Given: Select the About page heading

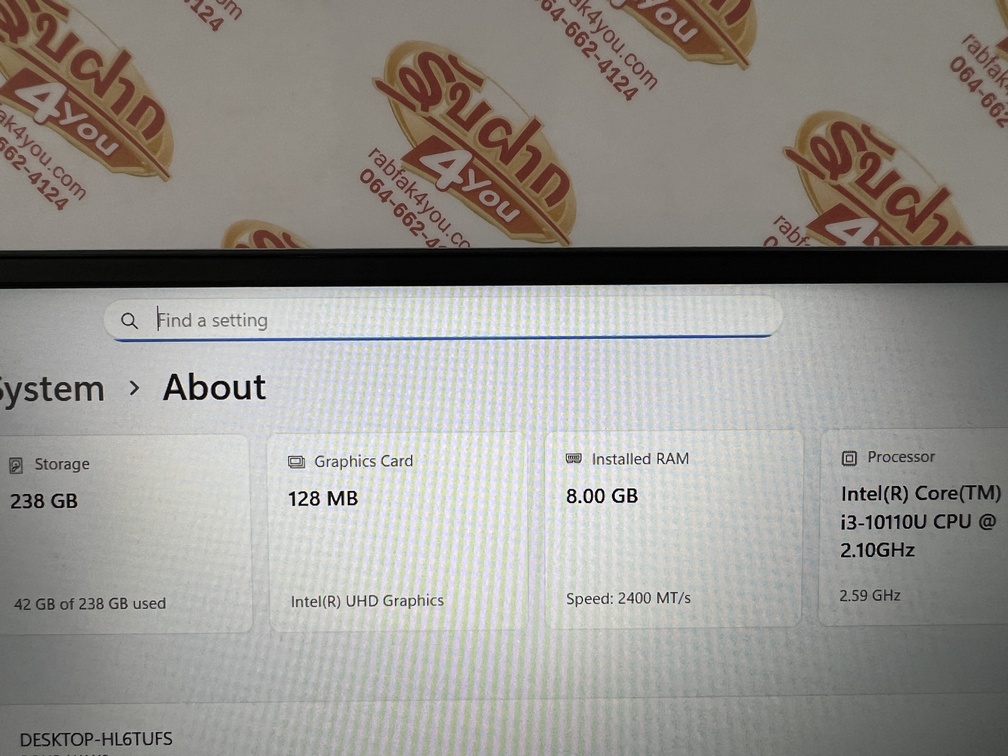Looking at the screenshot, I should pyautogui.click(x=214, y=387).
